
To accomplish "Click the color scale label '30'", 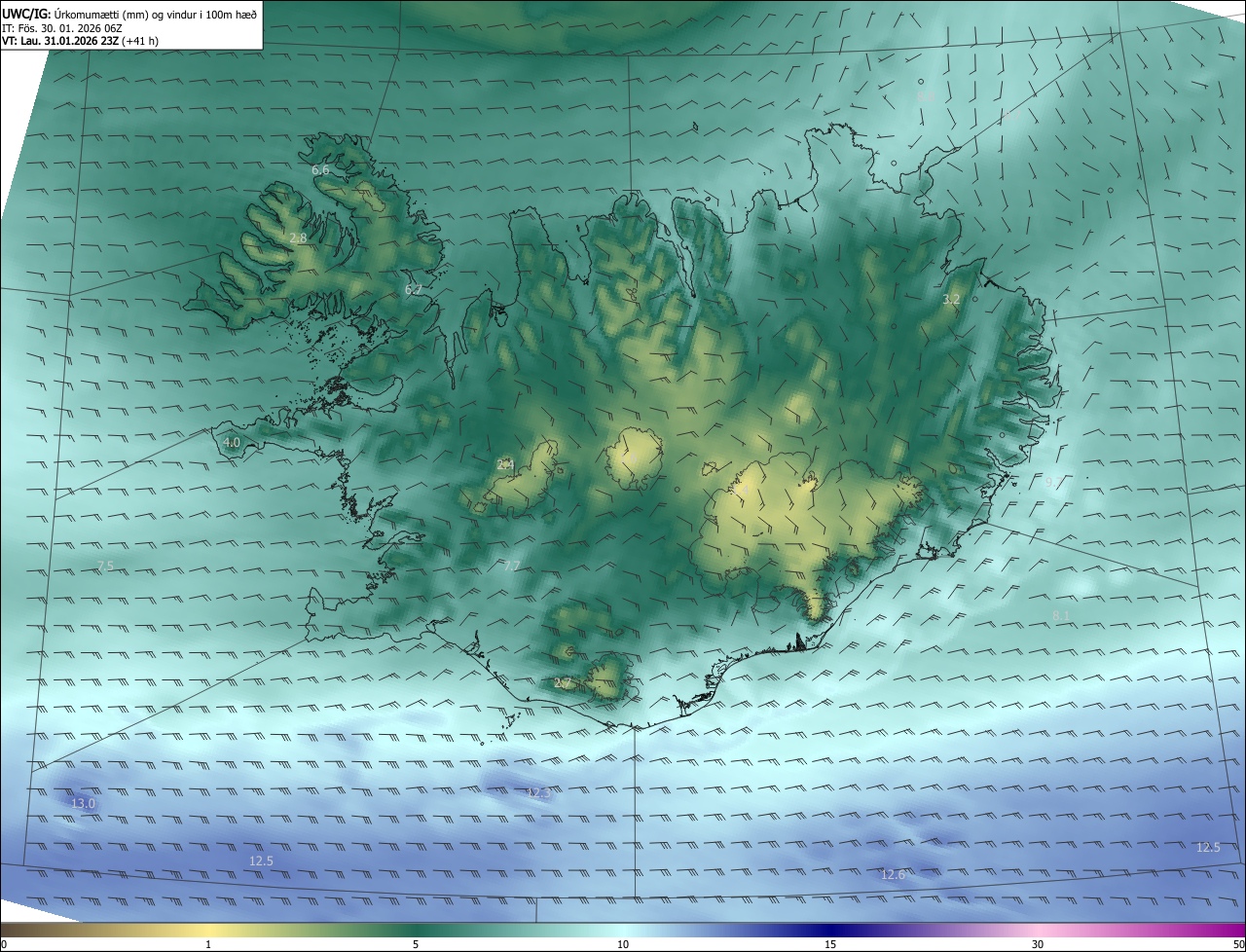I will pos(1038,944).
